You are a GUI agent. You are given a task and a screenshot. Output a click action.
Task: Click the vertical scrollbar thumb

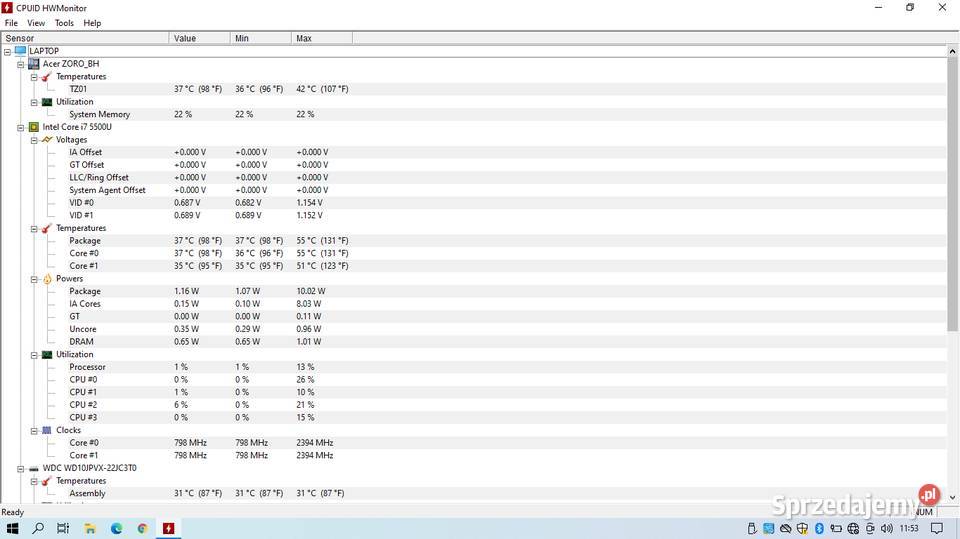(953, 196)
